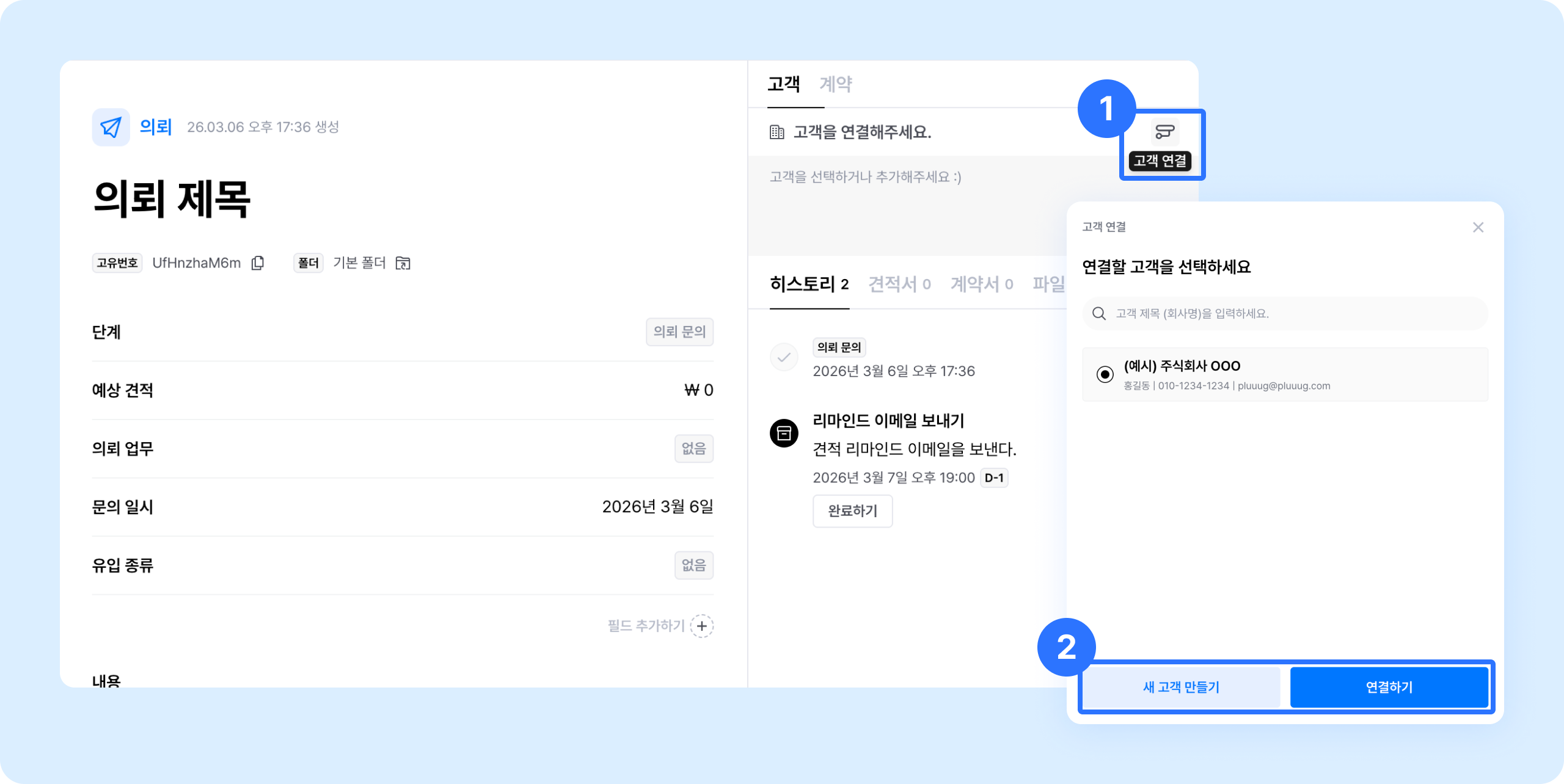This screenshot has height=784, width=1564.
Task: Click the 고객 연결 link icon
Action: coord(1164,132)
